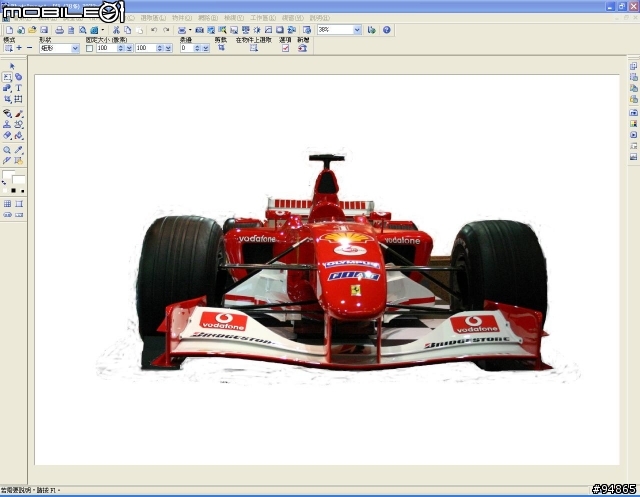
Task: Toggle the grid display icon
Action: (7, 204)
